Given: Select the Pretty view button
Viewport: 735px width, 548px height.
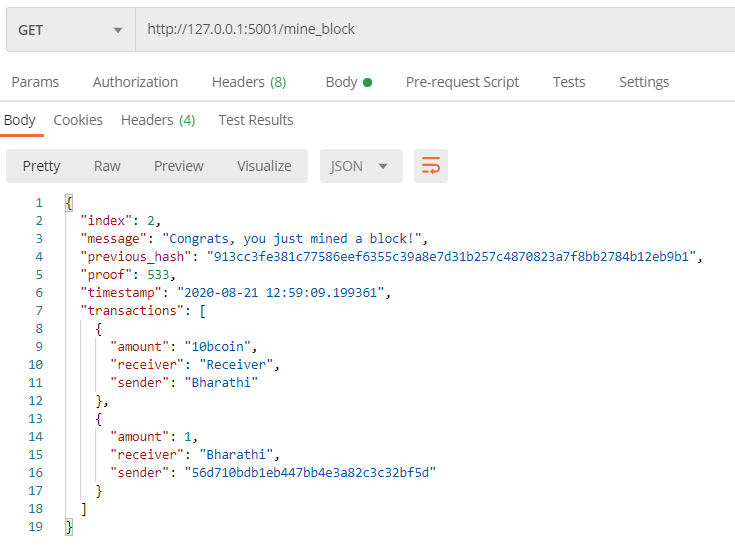Looking at the screenshot, I should [x=42, y=166].
